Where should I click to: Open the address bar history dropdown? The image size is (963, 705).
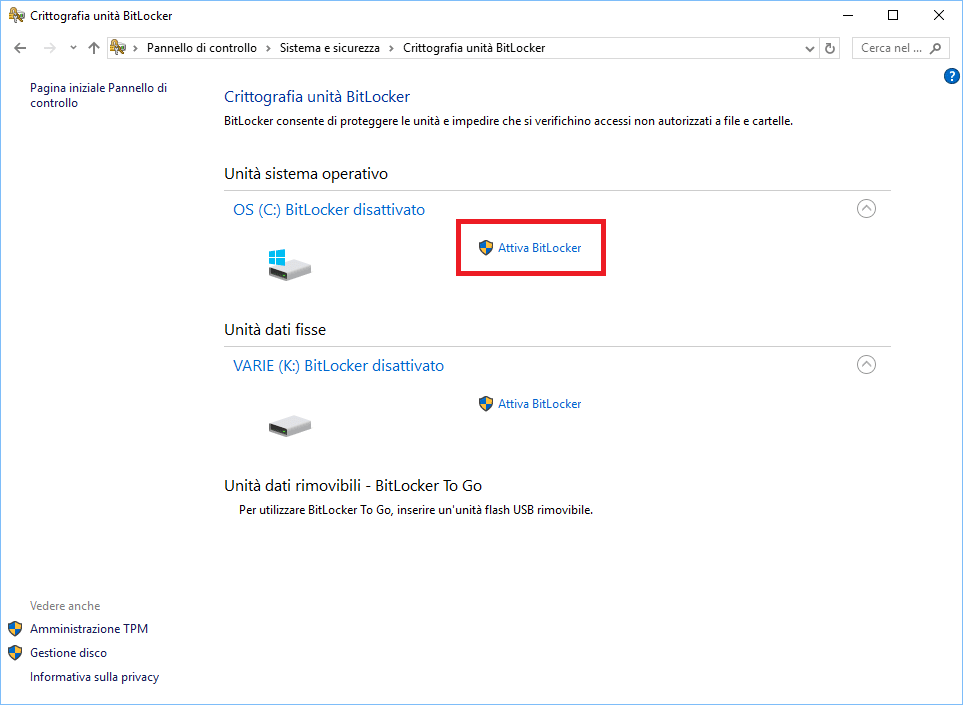[x=810, y=48]
